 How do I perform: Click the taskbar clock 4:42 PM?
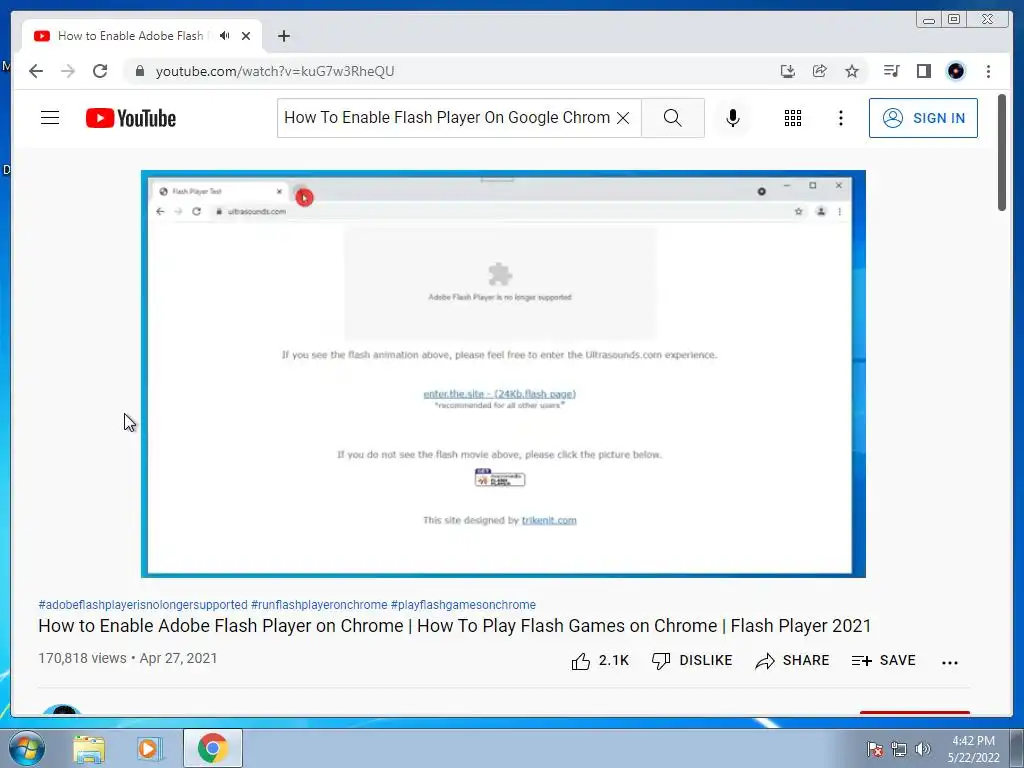pyautogui.click(x=973, y=749)
